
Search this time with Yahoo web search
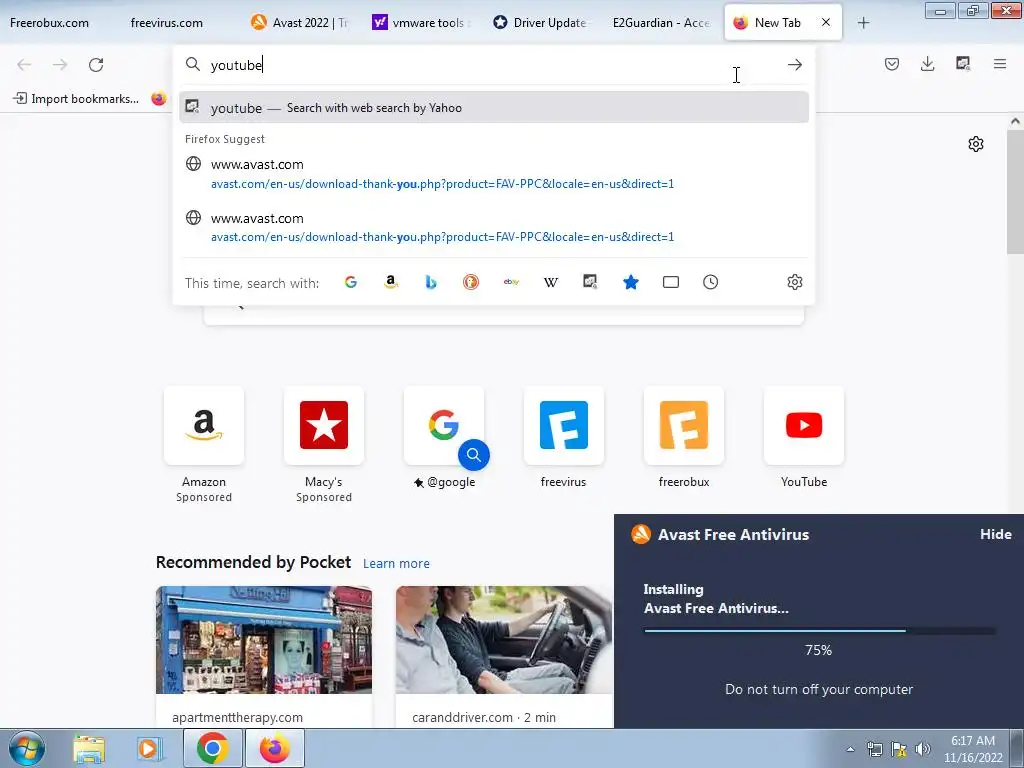pyautogui.click(x=590, y=282)
